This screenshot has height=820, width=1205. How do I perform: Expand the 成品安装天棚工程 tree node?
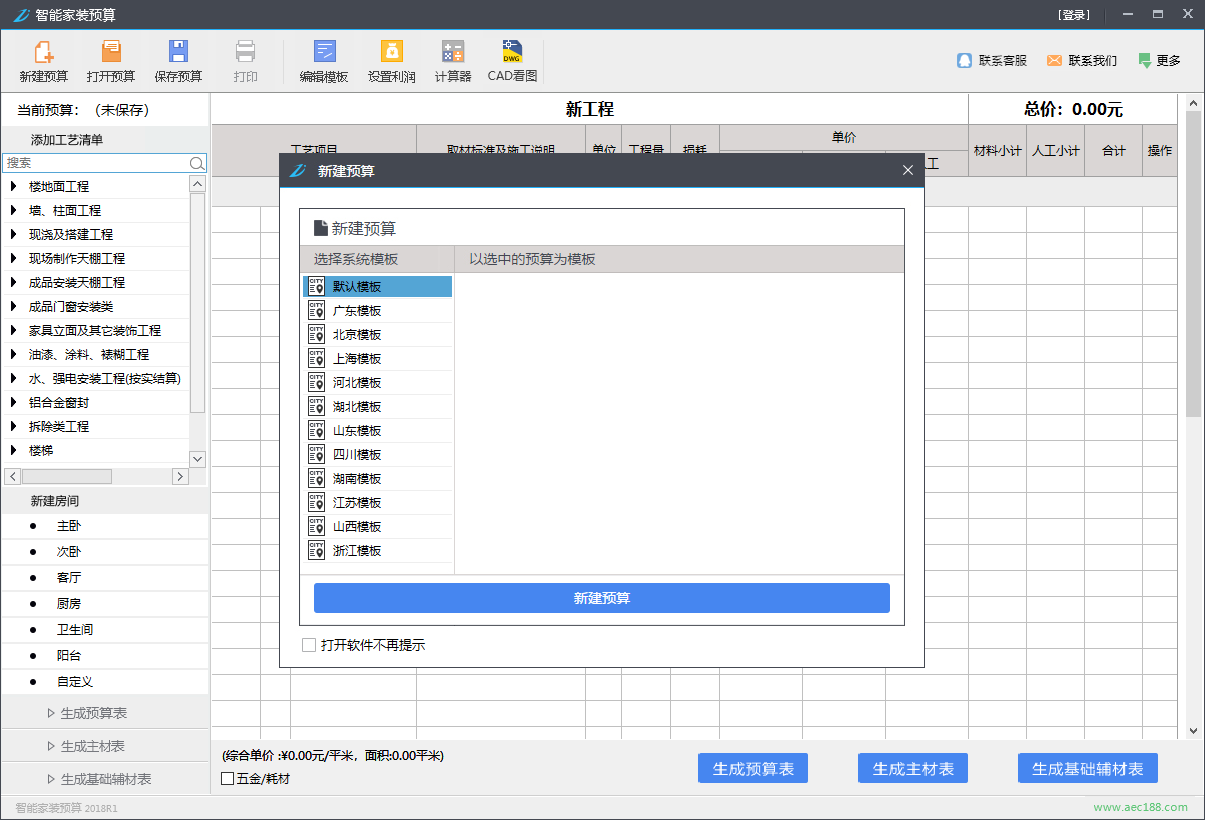click(x=14, y=282)
